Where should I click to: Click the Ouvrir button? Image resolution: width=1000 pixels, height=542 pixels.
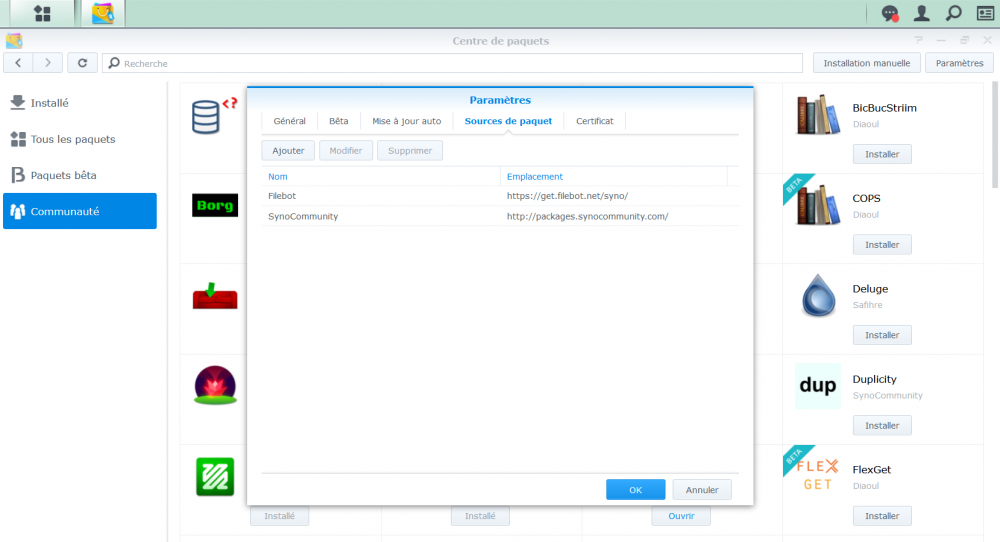681,516
